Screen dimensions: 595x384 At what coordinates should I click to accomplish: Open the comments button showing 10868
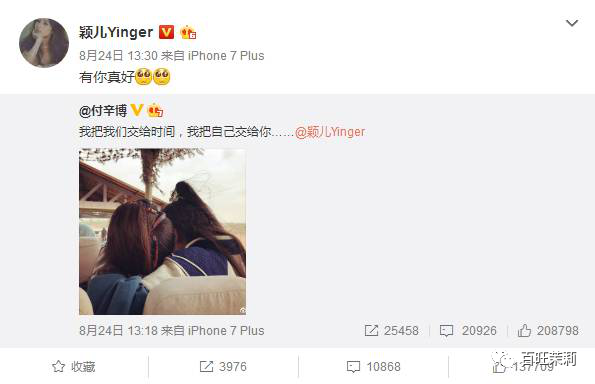click(x=373, y=367)
